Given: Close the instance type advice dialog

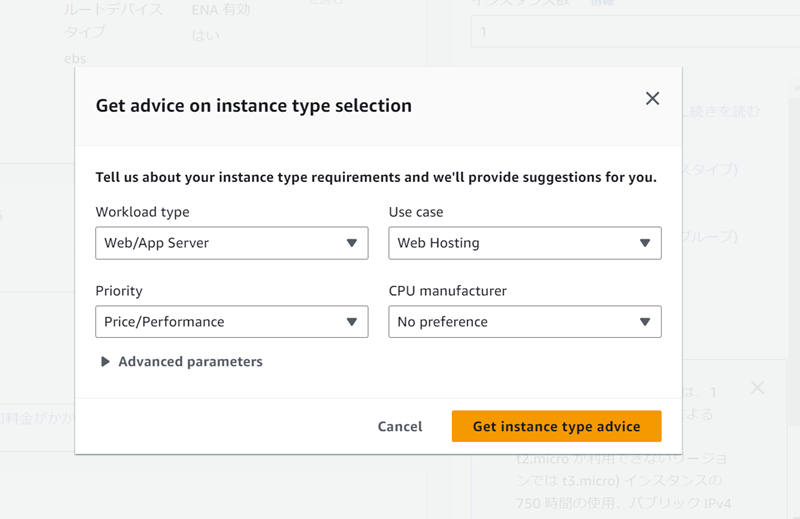Looking at the screenshot, I should [x=652, y=98].
